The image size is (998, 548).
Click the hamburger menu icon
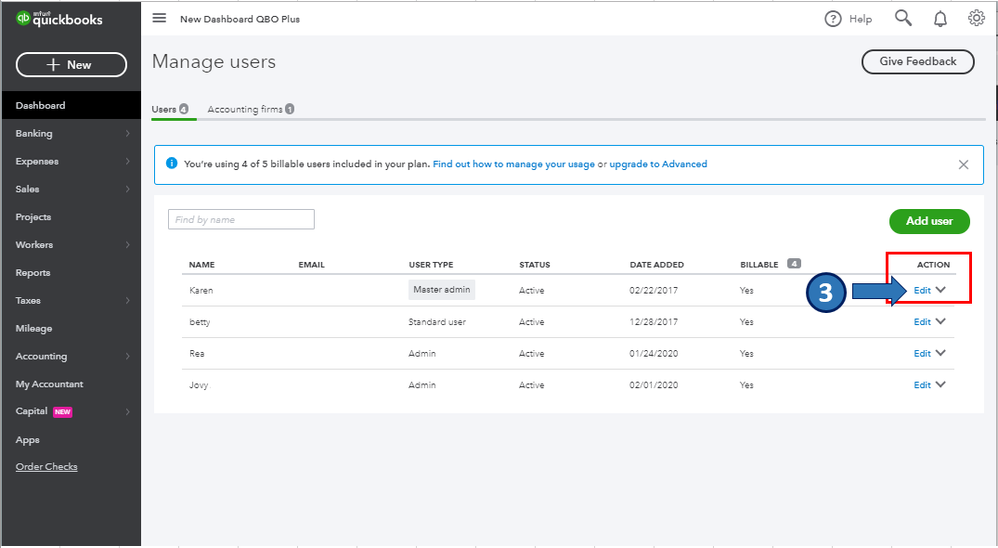click(160, 18)
